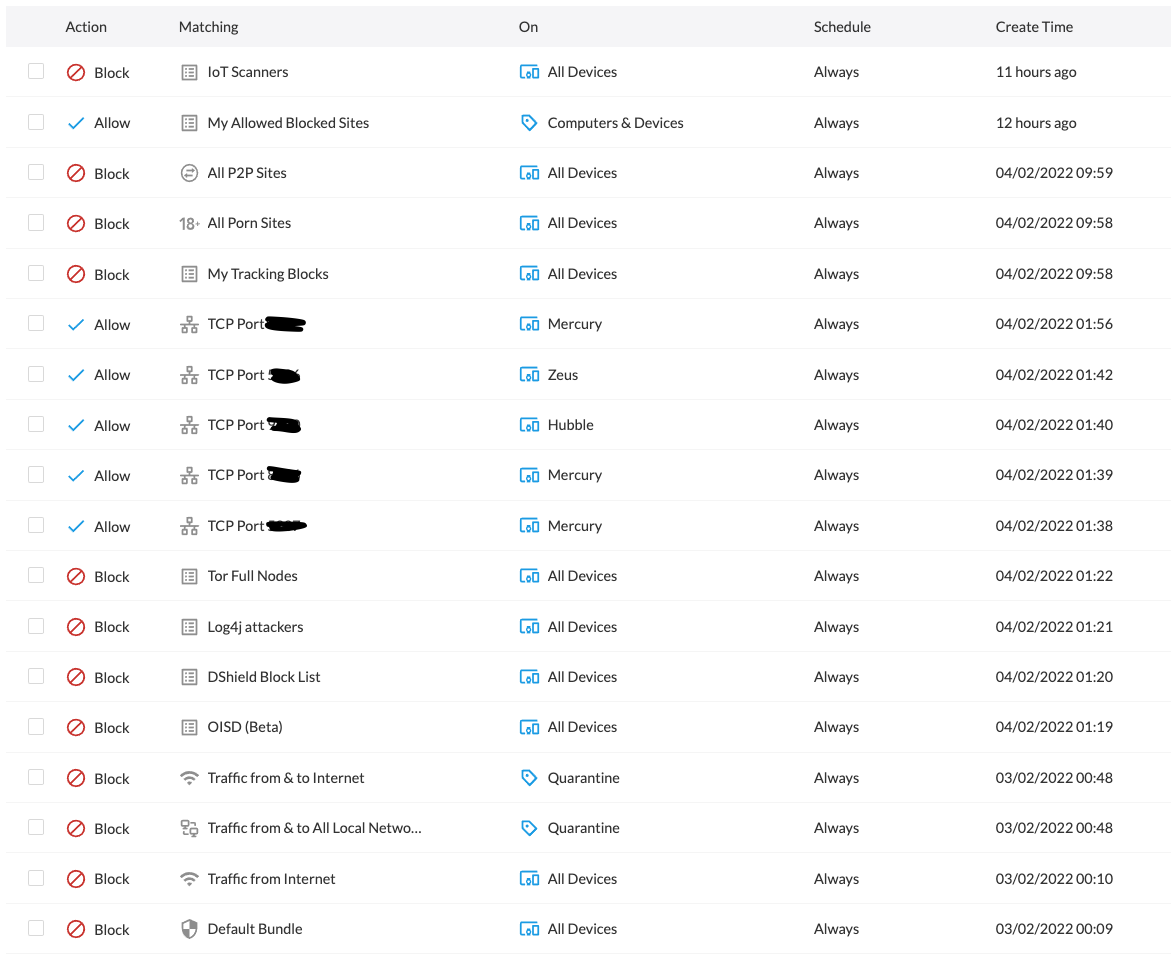Click the network port icon in the Zeus row
Screen dimensions: 1171x971
(x=189, y=375)
